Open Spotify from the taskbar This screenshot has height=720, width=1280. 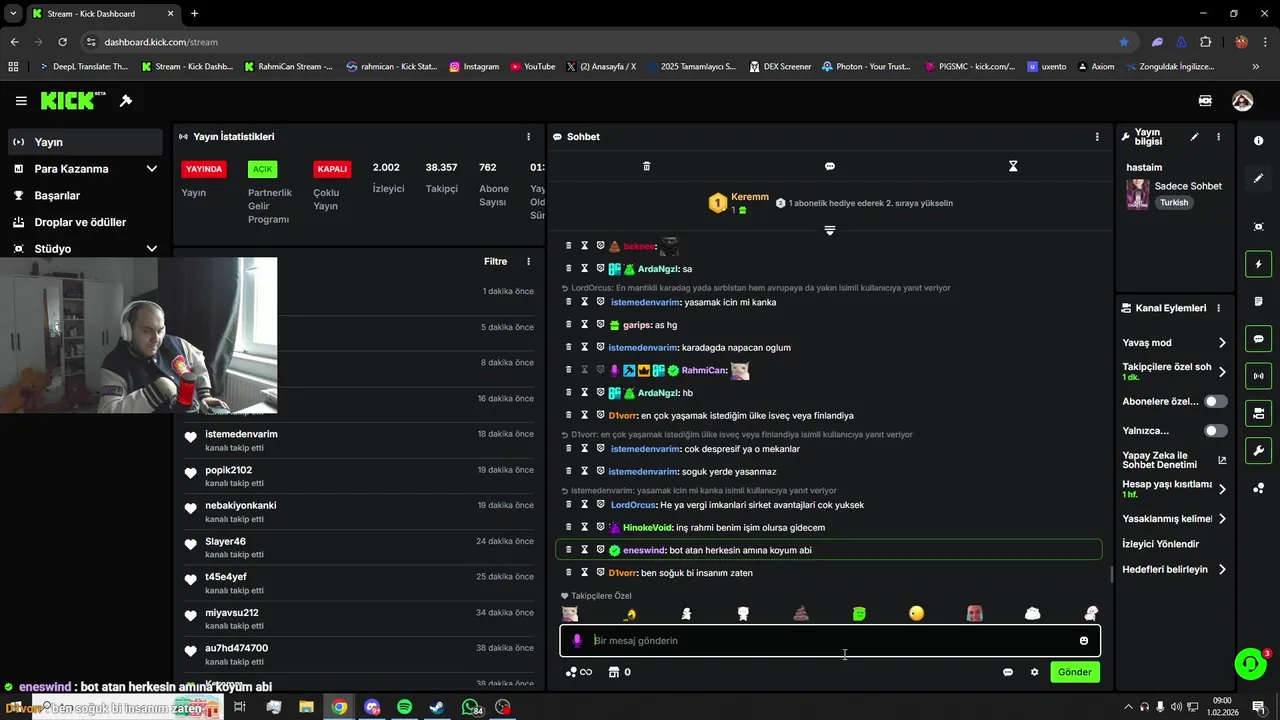[x=404, y=707]
